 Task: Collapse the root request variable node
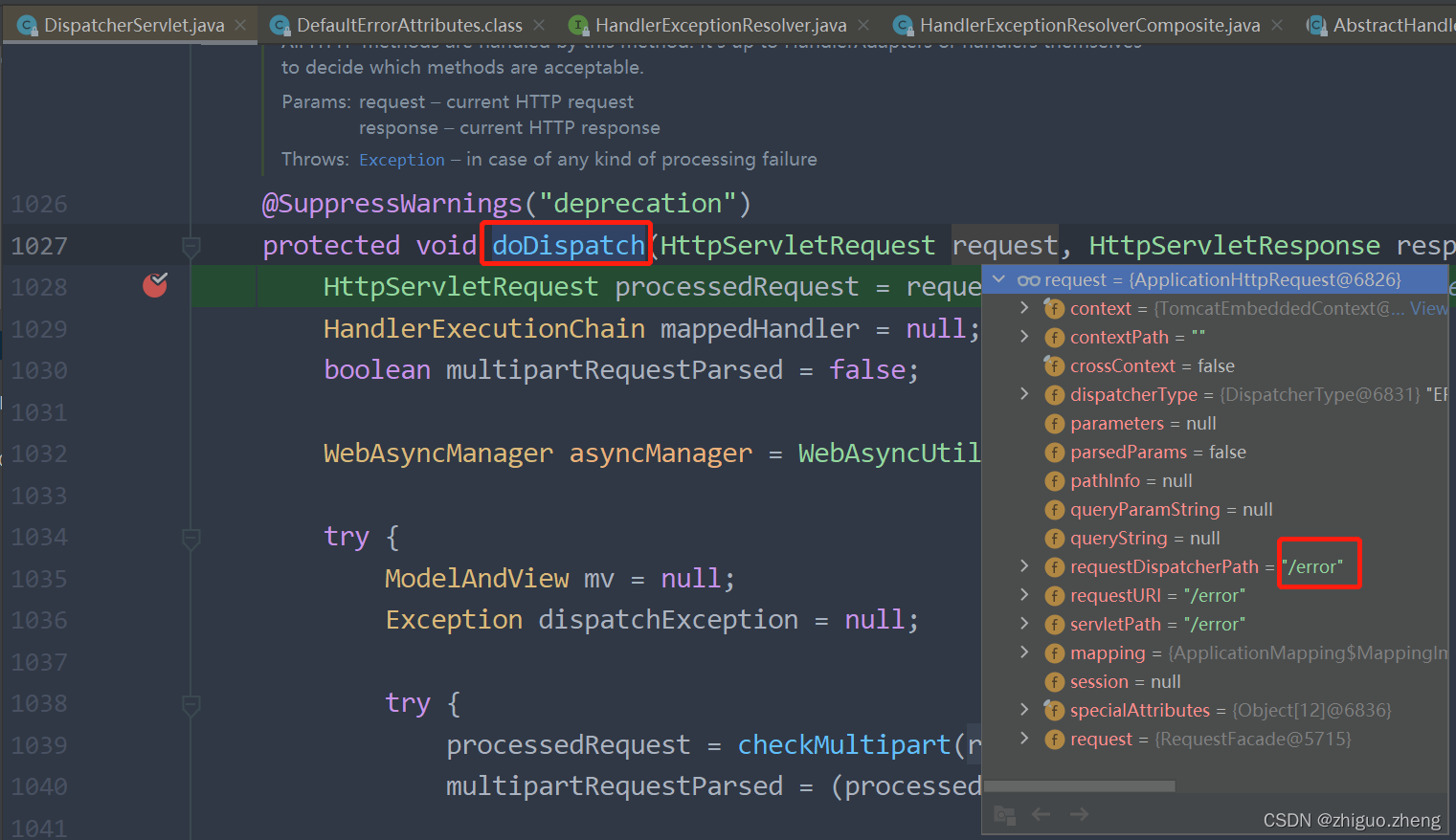click(x=999, y=279)
